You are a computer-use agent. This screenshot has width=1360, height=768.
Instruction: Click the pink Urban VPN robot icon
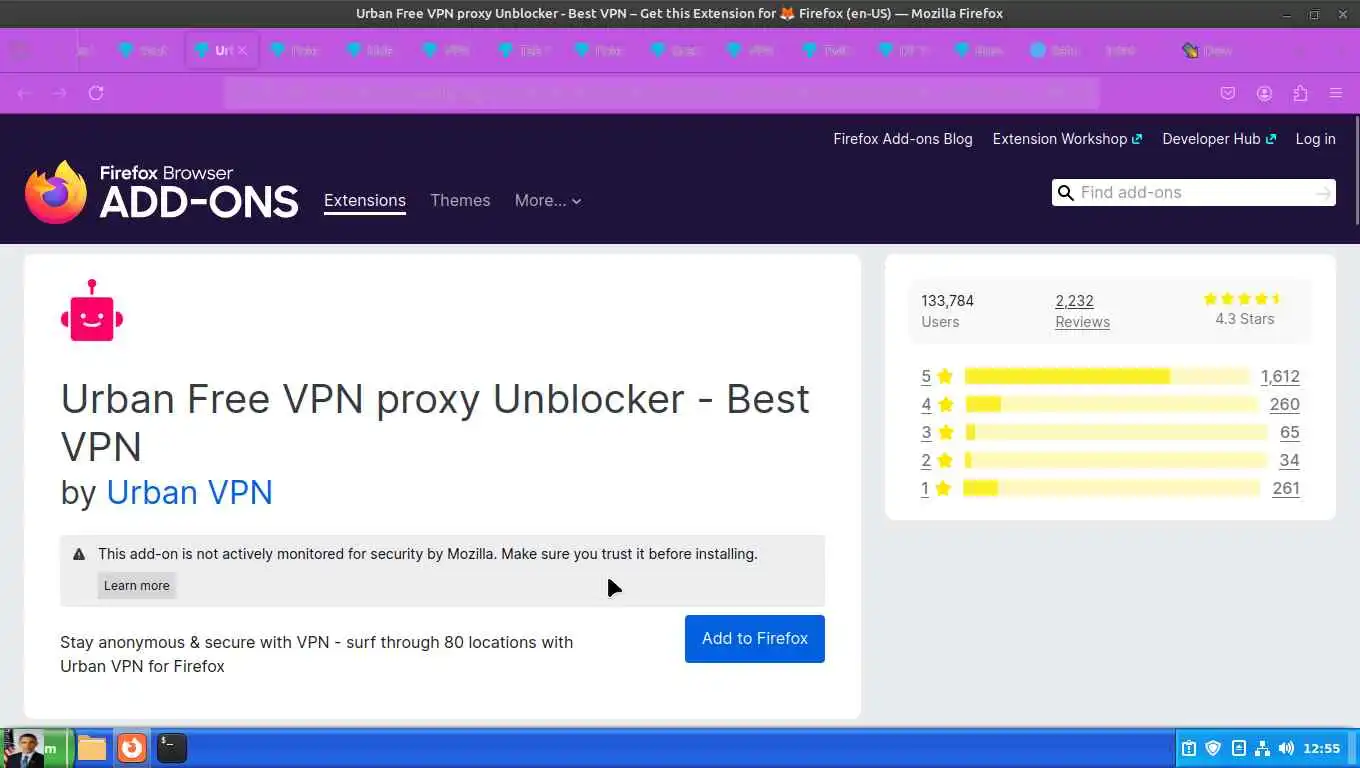point(92,310)
